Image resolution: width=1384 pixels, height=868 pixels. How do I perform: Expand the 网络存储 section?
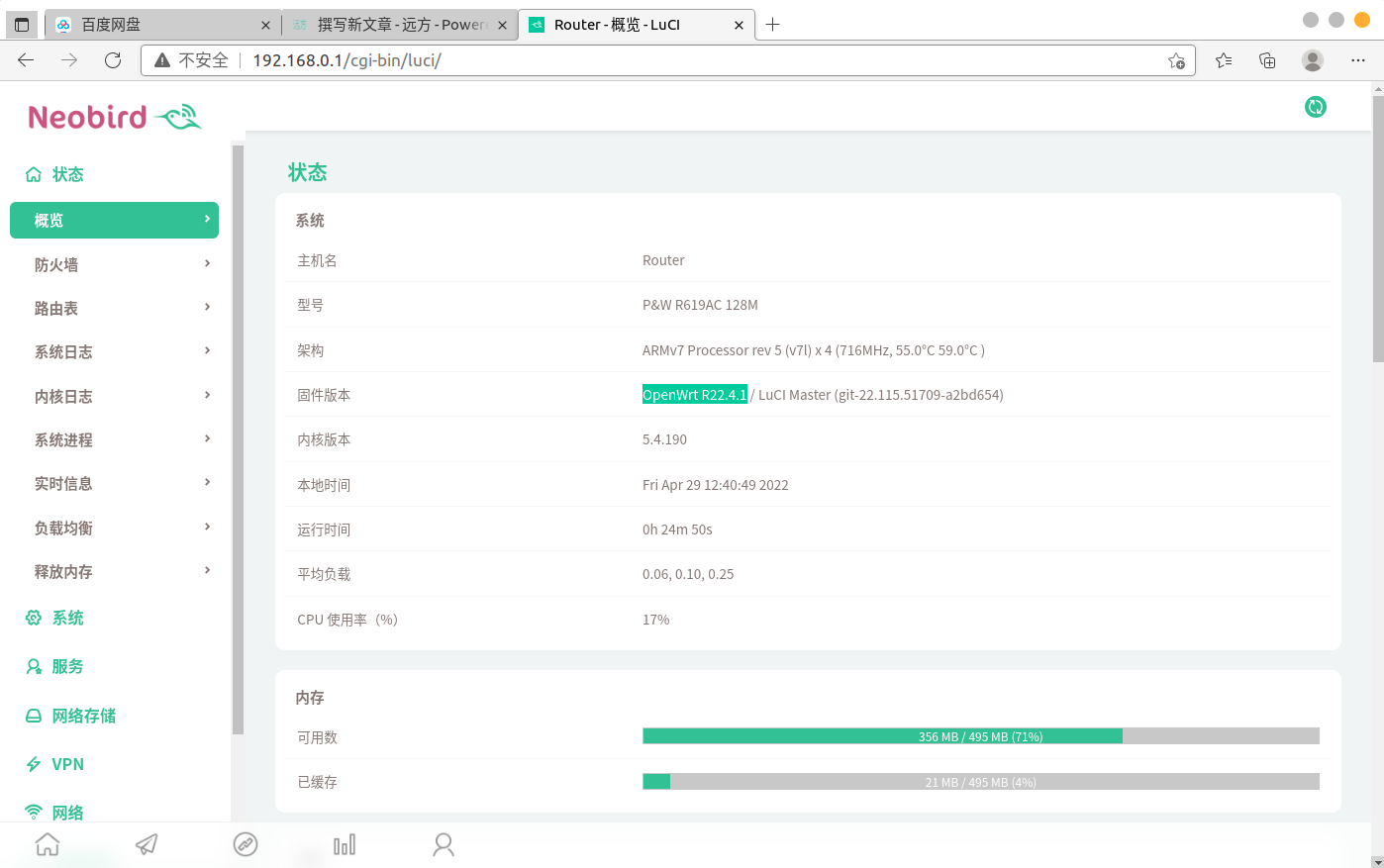pos(84,716)
